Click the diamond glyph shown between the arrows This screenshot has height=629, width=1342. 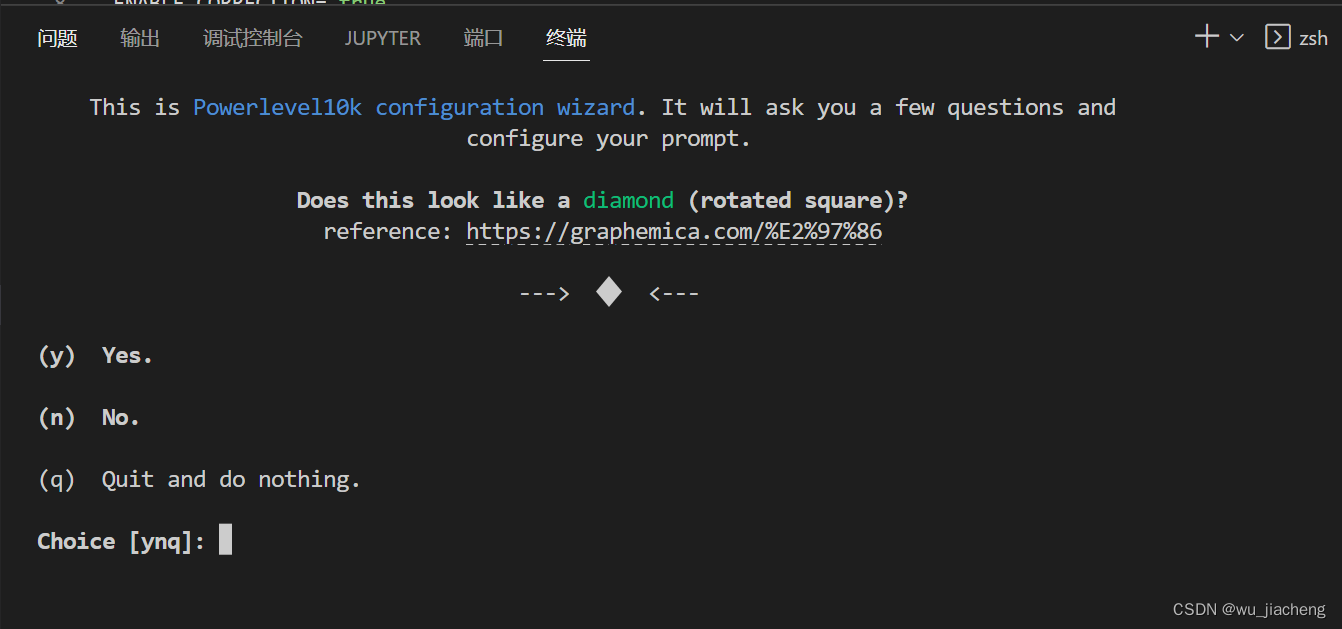[608, 291]
